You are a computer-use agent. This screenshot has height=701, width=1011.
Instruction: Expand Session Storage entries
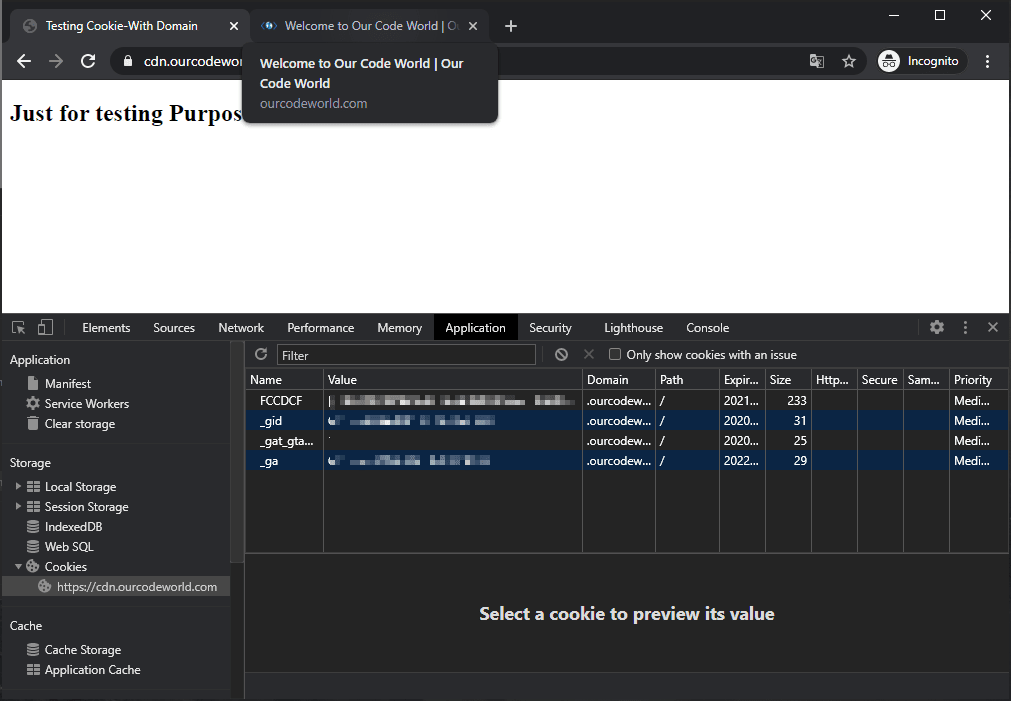pos(17,506)
